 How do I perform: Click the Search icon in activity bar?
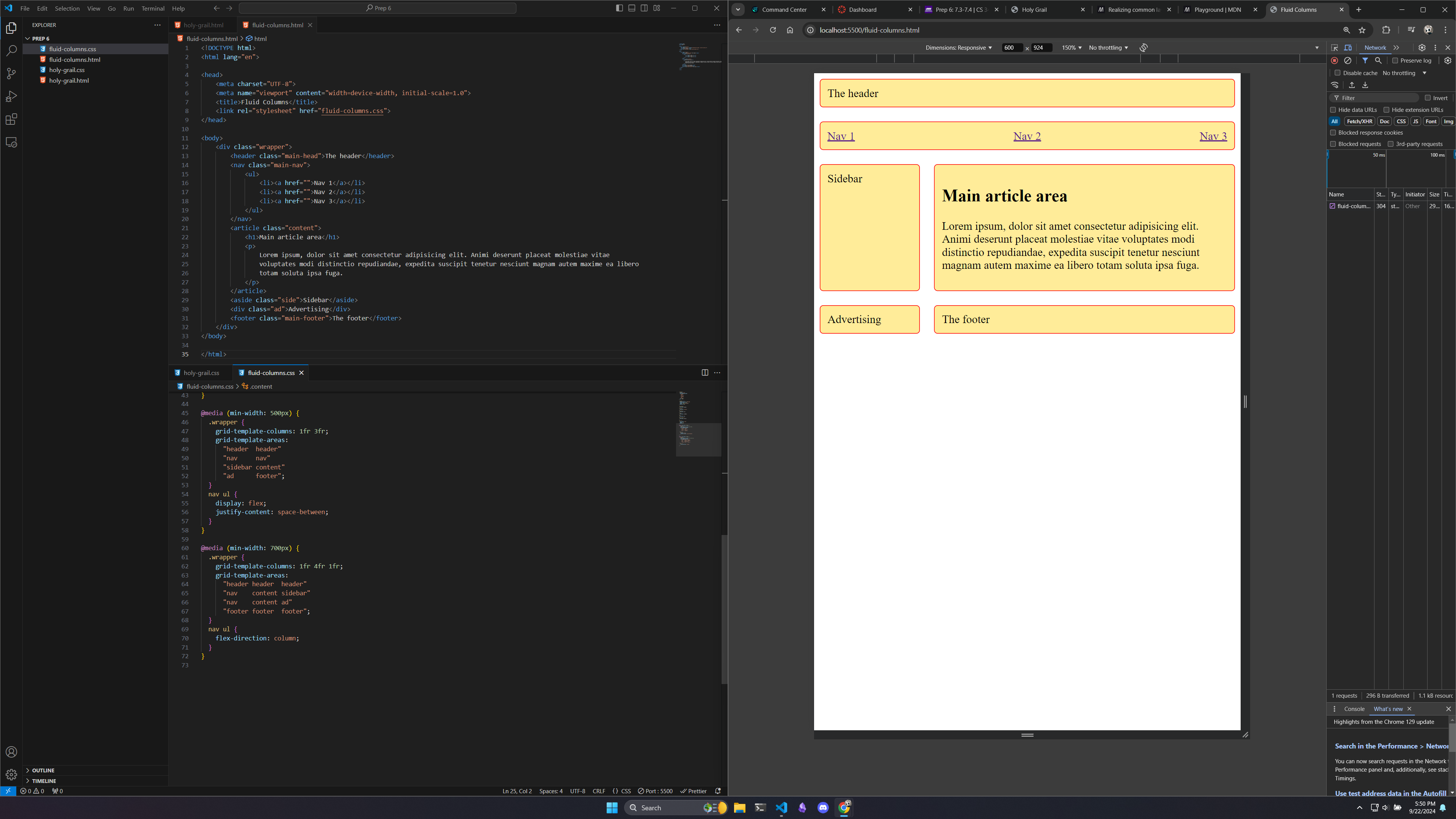point(11,51)
